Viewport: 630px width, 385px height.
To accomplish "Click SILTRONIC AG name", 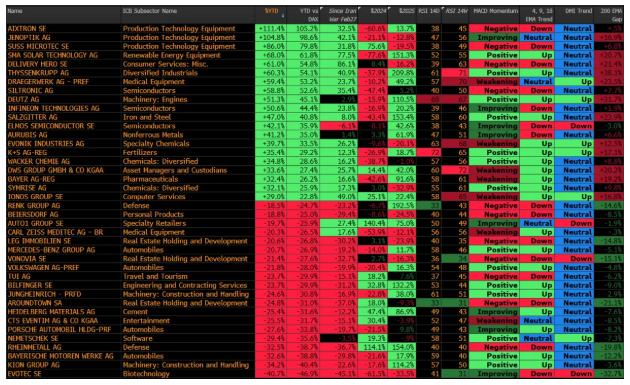I will 30,90.
